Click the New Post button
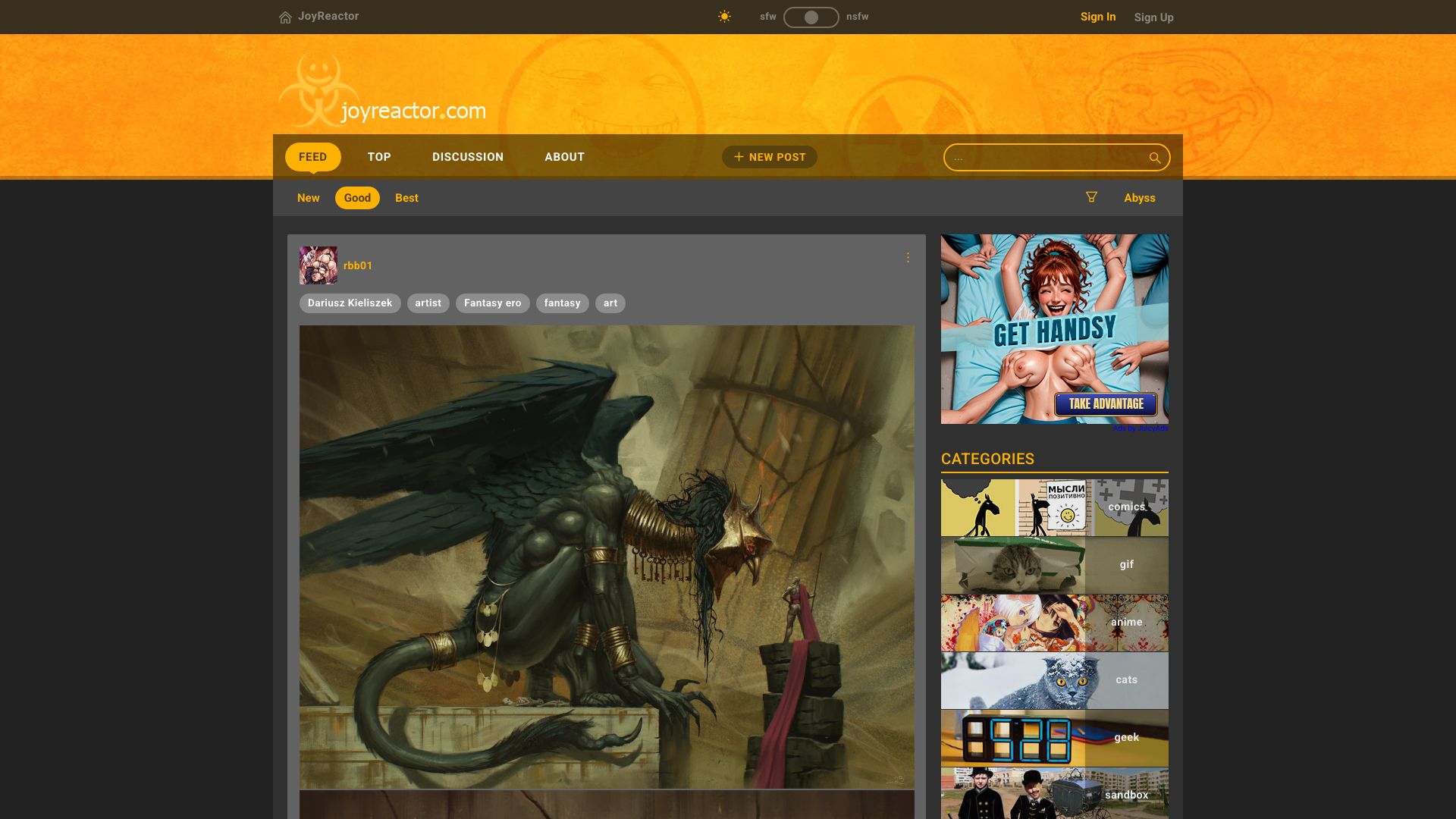The width and height of the screenshot is (1456, 819). 769,157
